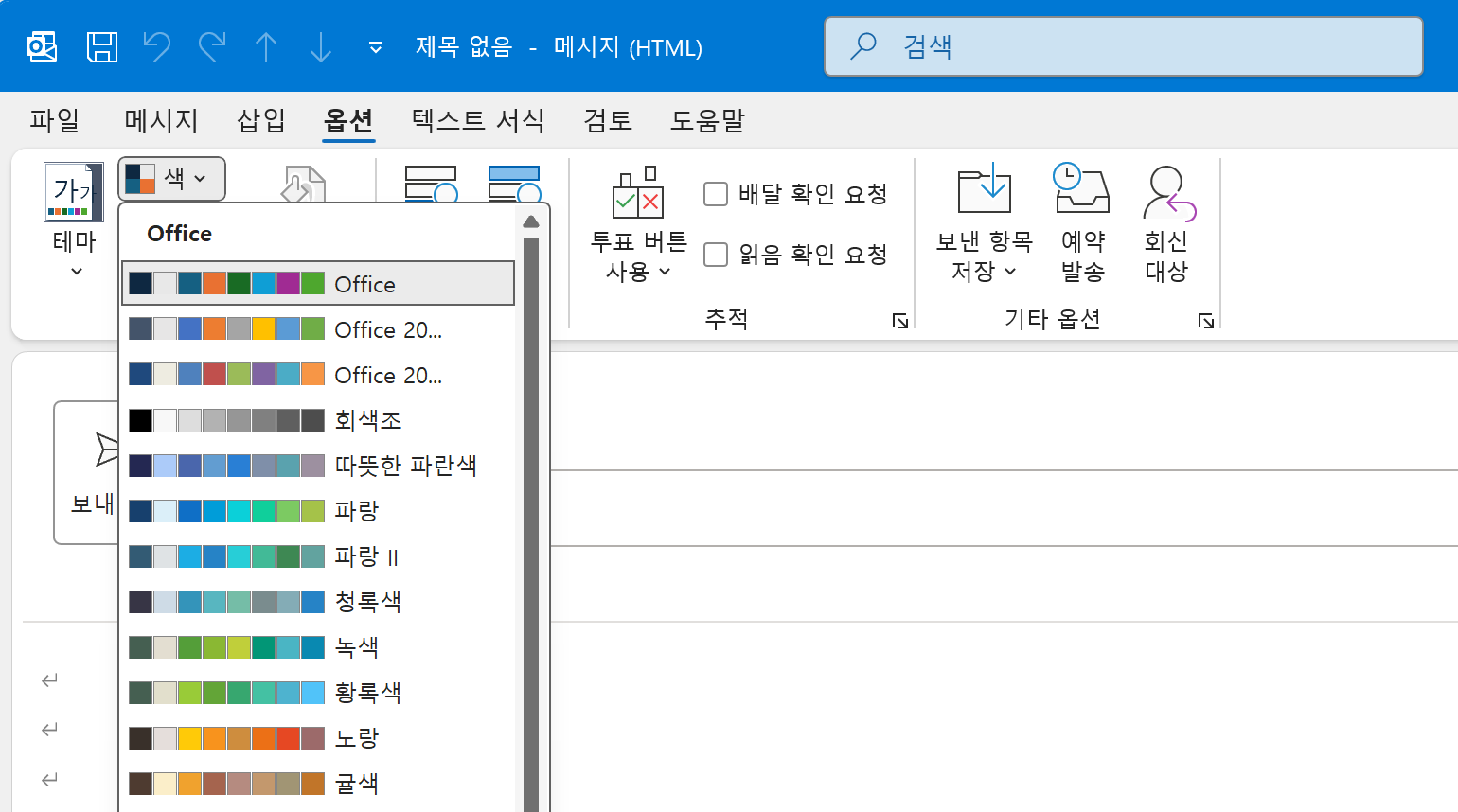Select the 파랑 color scheme
The width and height of the screenshot is (1458, 812).
tap(318, 510)
